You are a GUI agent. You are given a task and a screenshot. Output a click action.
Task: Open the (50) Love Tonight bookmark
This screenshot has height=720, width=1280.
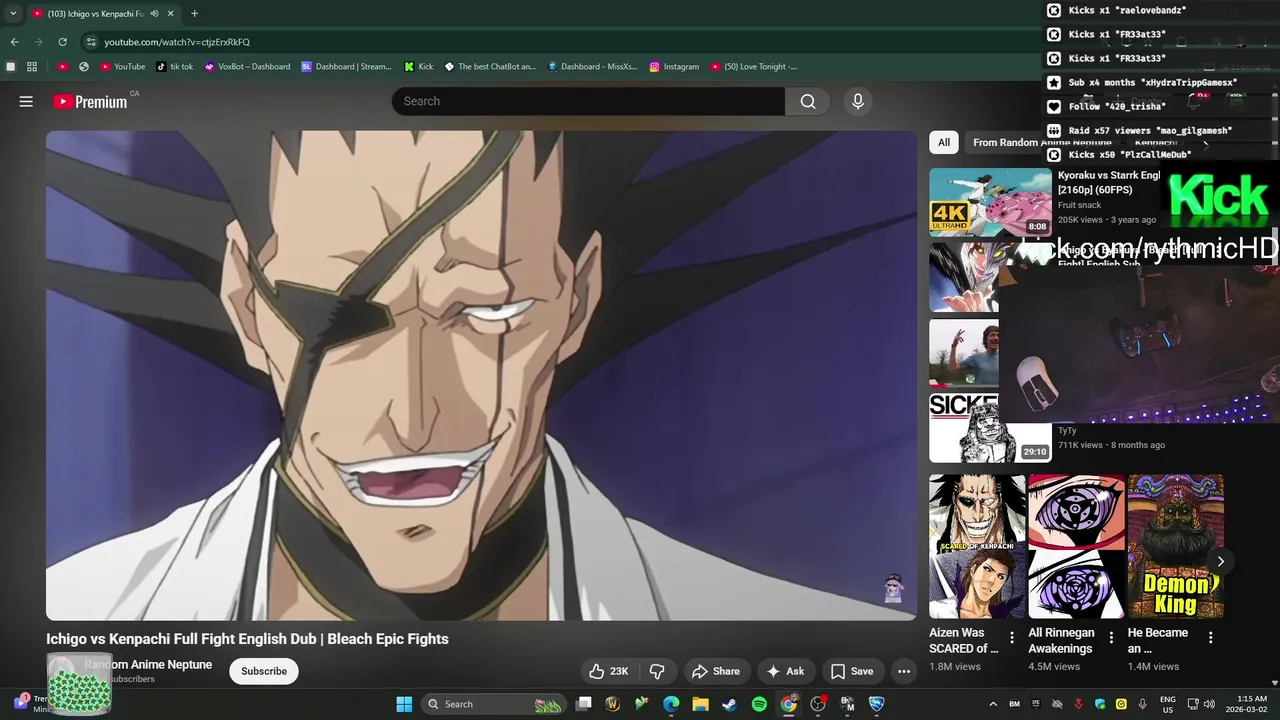[753, 67]
